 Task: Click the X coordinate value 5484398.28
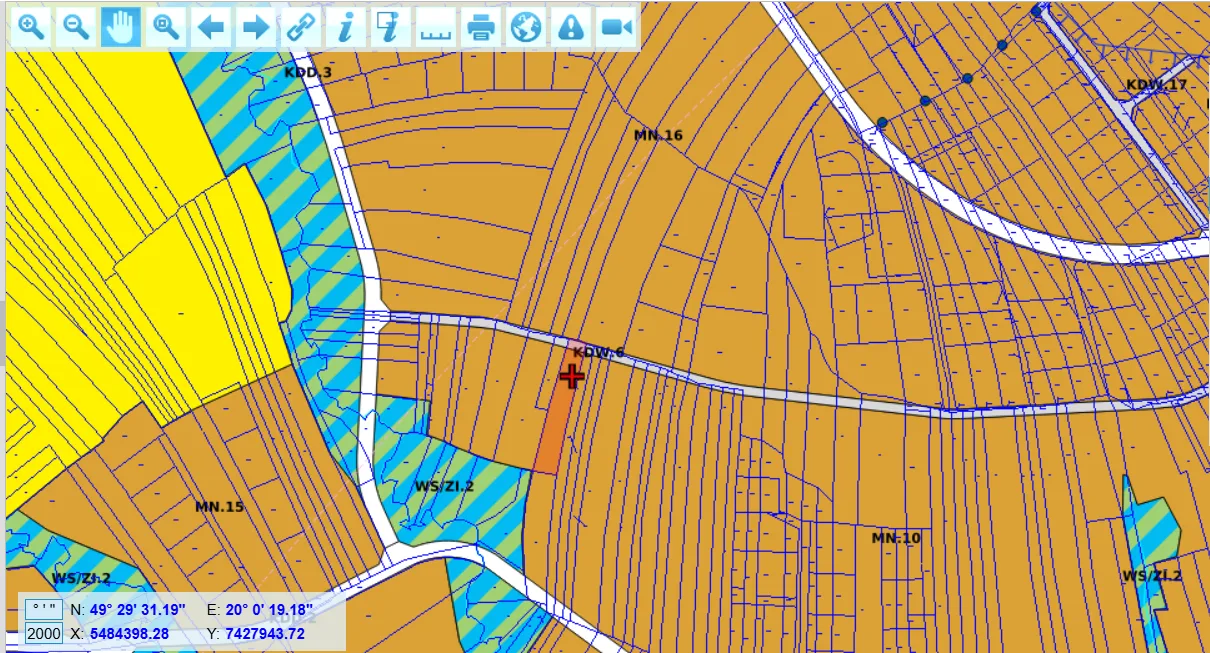pyautogui.click(x=129, y=633)
